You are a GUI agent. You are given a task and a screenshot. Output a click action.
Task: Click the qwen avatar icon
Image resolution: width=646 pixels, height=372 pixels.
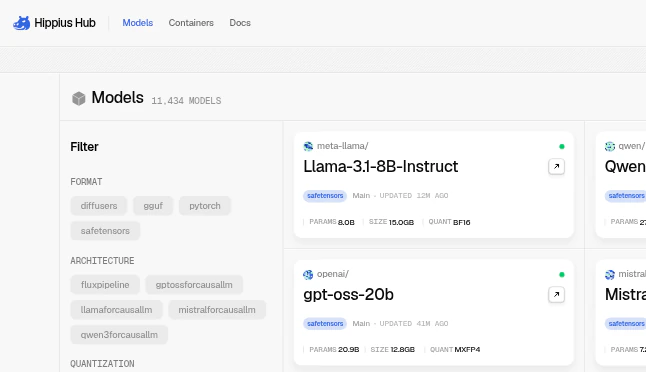pyautogui.click(x=610, y=146)
